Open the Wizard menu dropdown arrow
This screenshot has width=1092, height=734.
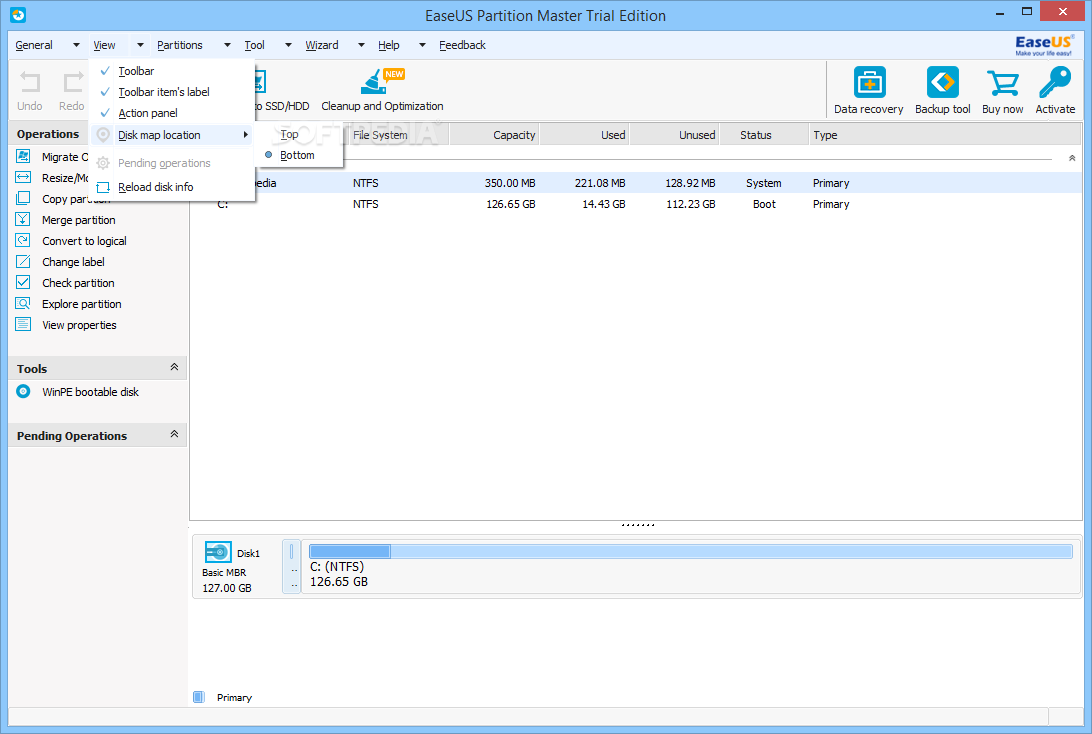pyautogui.click(x=361, y=45)
